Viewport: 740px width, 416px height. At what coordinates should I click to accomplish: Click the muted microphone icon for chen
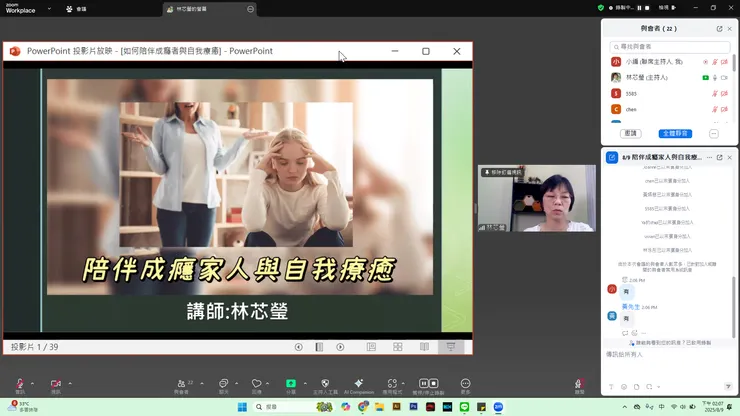(x=715, y=110)
